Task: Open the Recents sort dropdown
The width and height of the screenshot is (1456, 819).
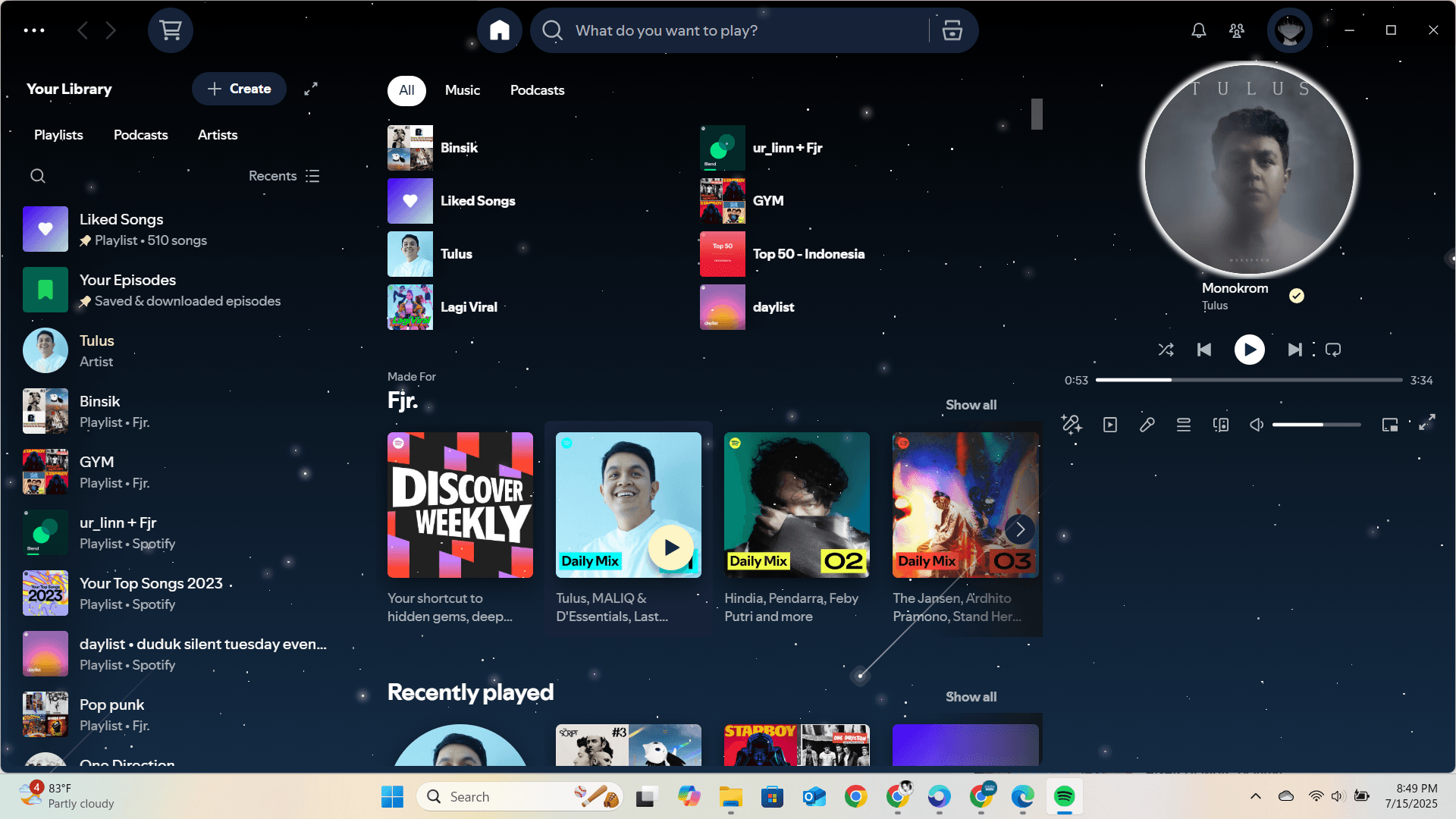Action: [x=284, y=176]
